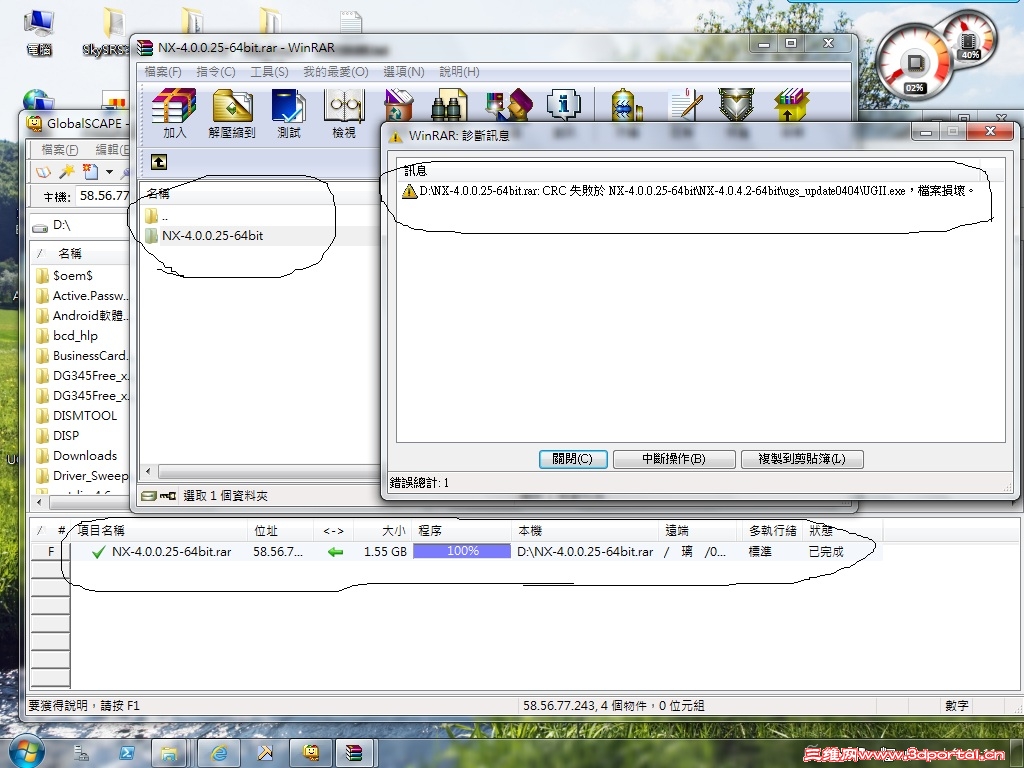Image resolution: width=1024 pixels, height=768 pixels.
Task: Click the queue item NX-4.0.0.25-64bit.rar
Action: point(171,552)
